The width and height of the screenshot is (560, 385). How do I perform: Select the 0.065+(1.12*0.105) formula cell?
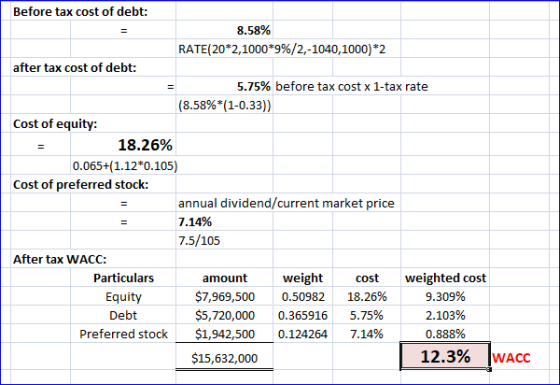125,166
